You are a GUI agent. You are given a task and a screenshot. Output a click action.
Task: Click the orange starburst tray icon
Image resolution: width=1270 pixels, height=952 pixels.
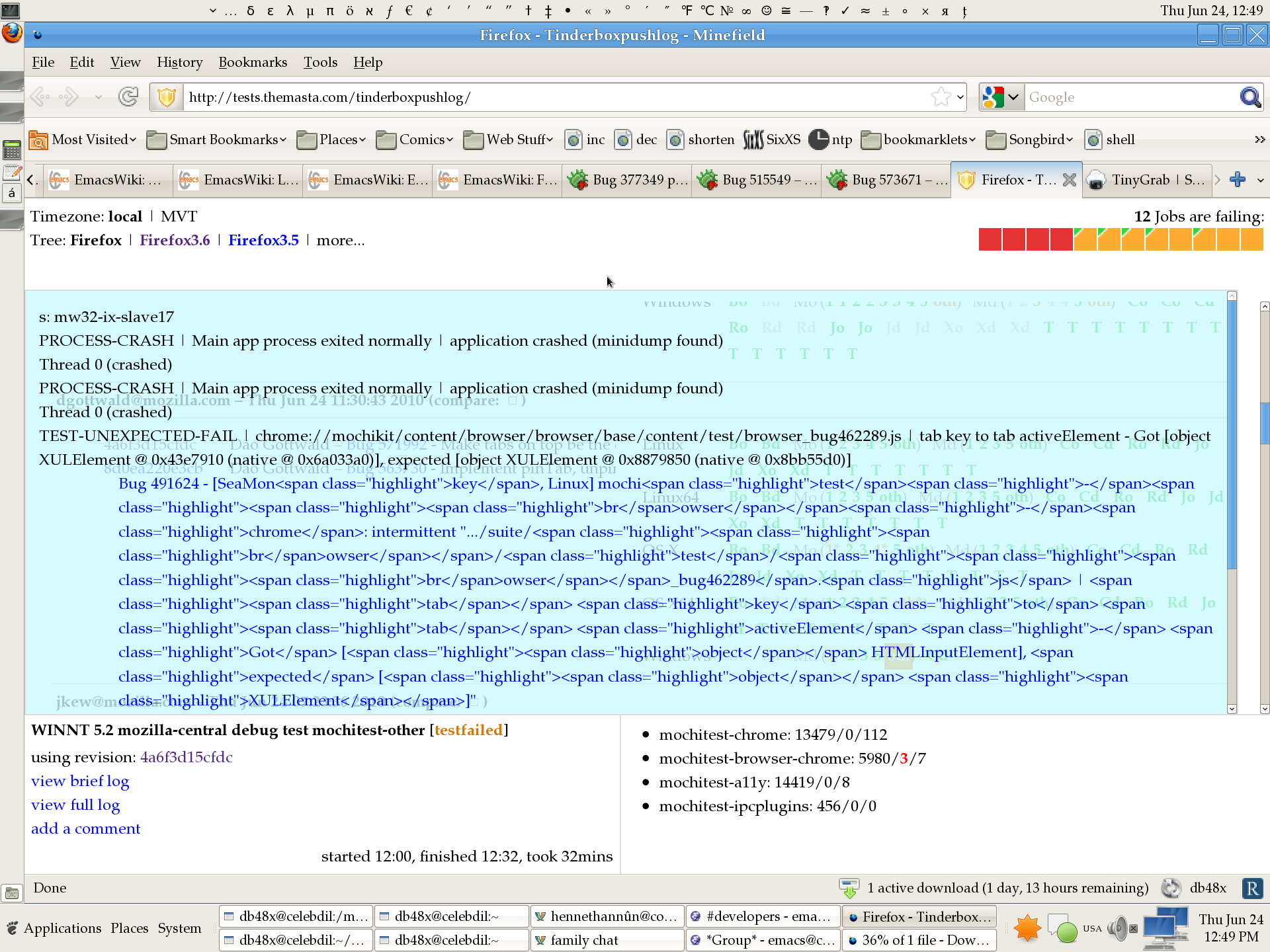pyautogui.click(x=1027, y=928)
